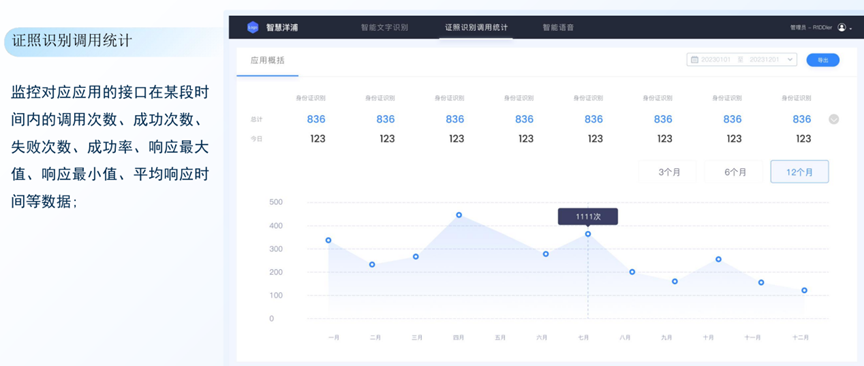Click the blue 导出 export button

[823, 60]
